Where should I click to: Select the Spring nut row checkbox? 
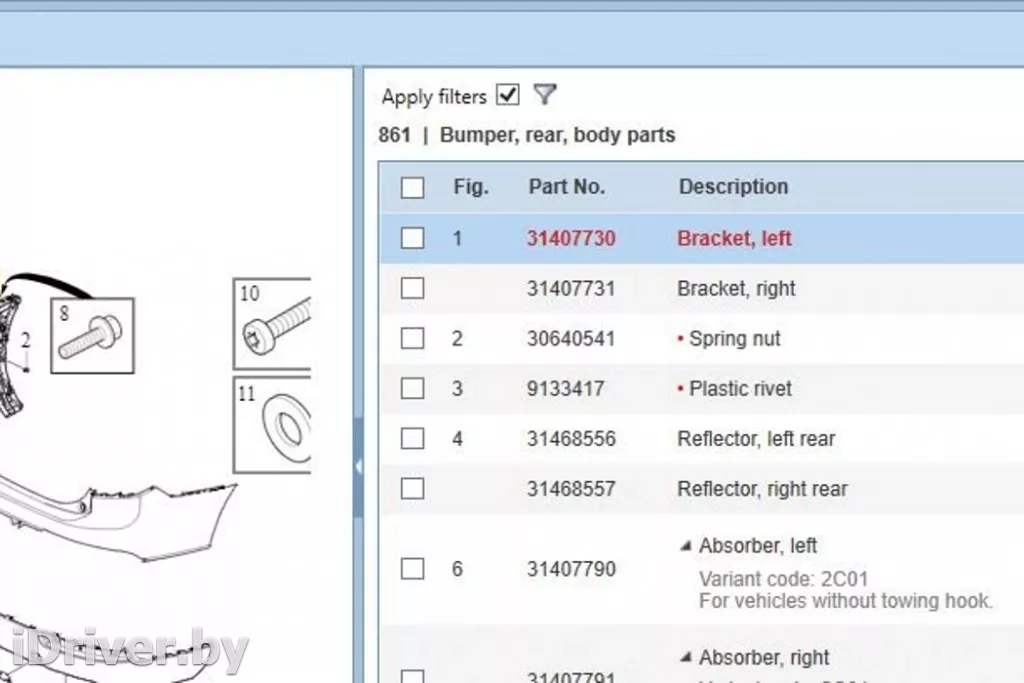tap(412, 338)
